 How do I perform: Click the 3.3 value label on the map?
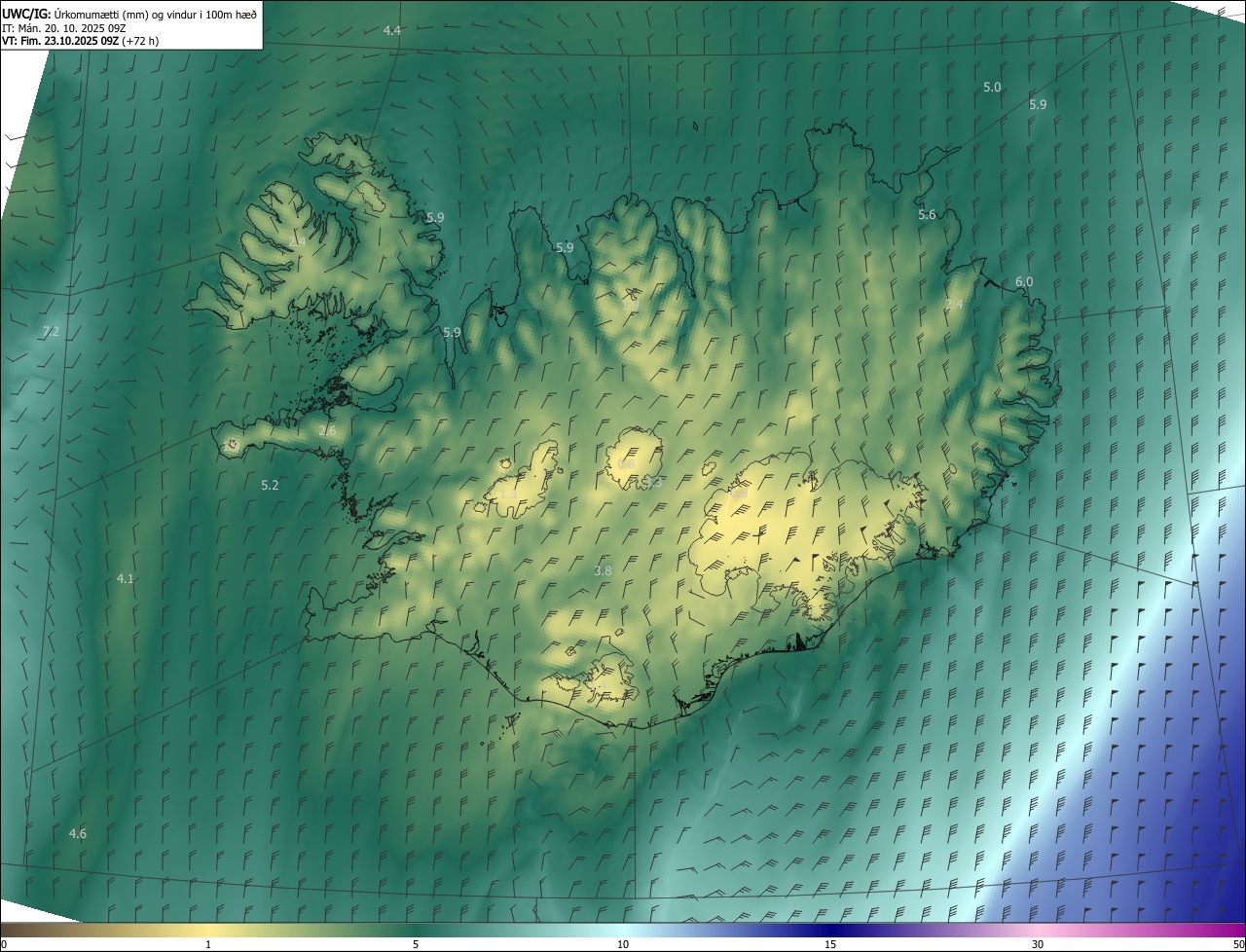[x=652, y=482]
